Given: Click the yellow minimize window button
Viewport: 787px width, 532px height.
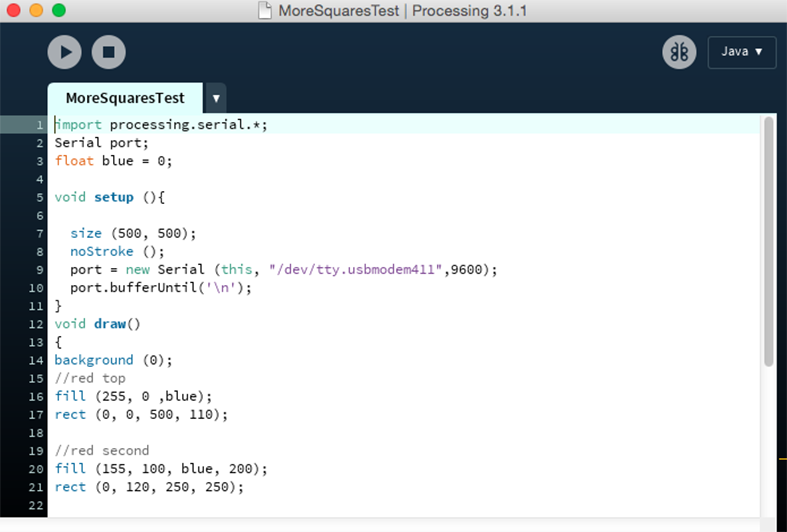Looking at the screenshot, I should (x=36, y=10).
